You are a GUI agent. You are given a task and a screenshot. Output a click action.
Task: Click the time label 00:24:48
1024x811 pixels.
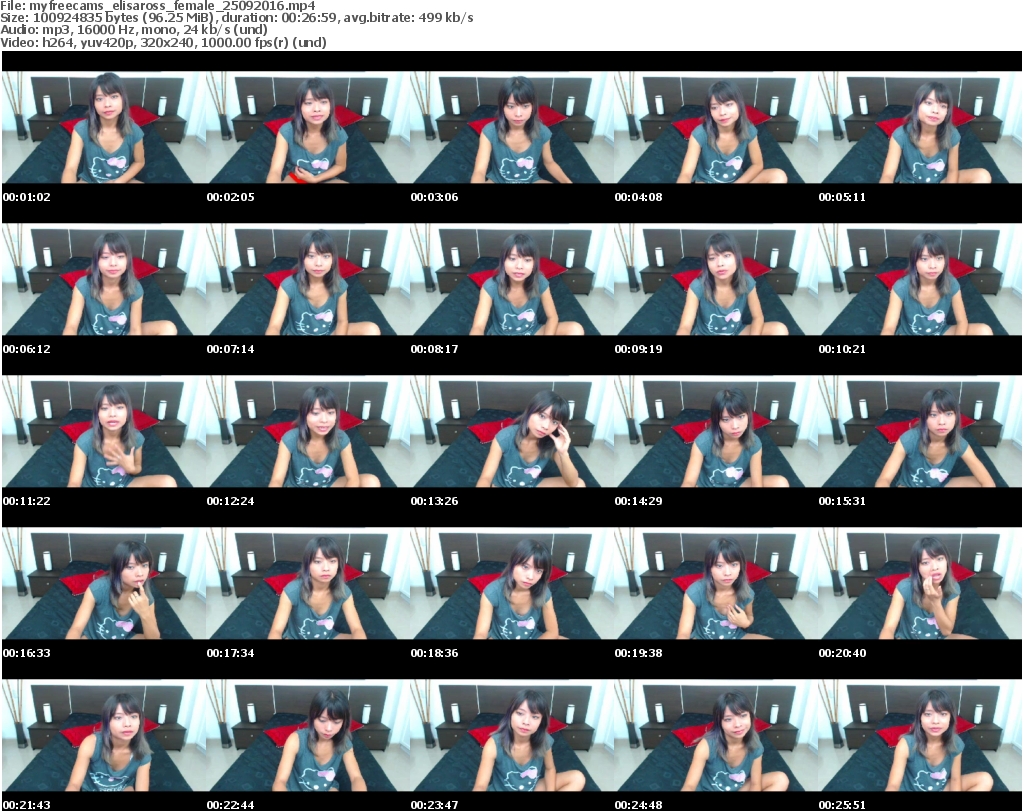coord(638,805)
